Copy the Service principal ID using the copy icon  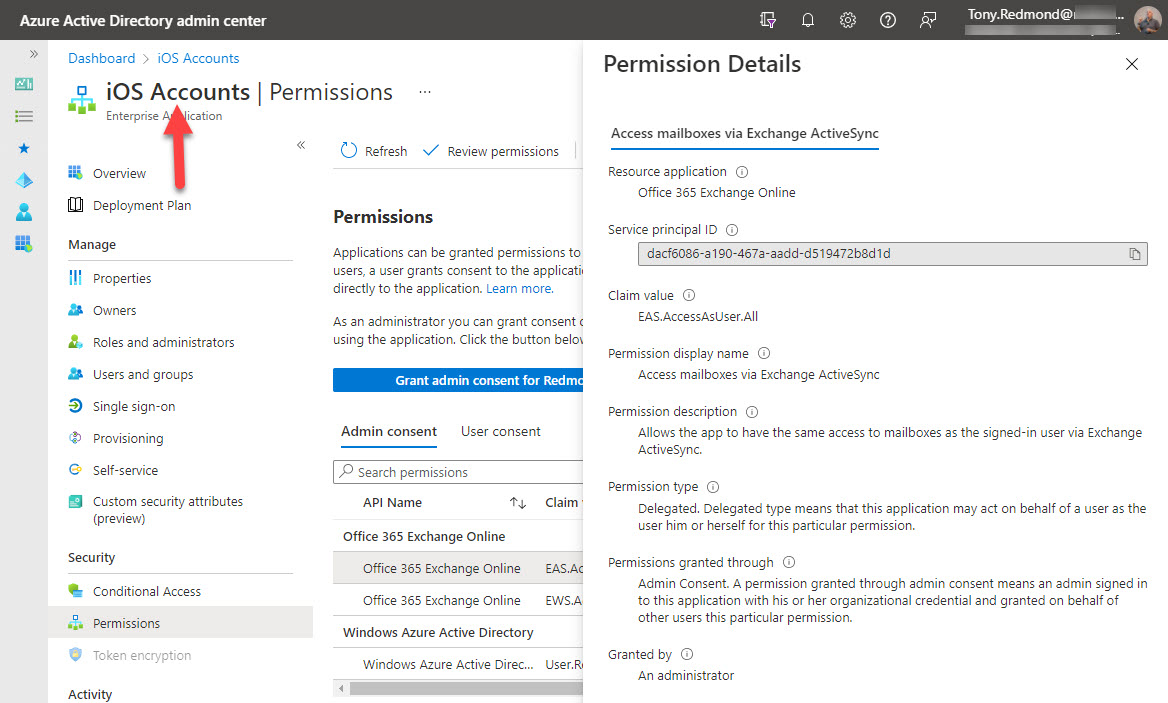1136,254
